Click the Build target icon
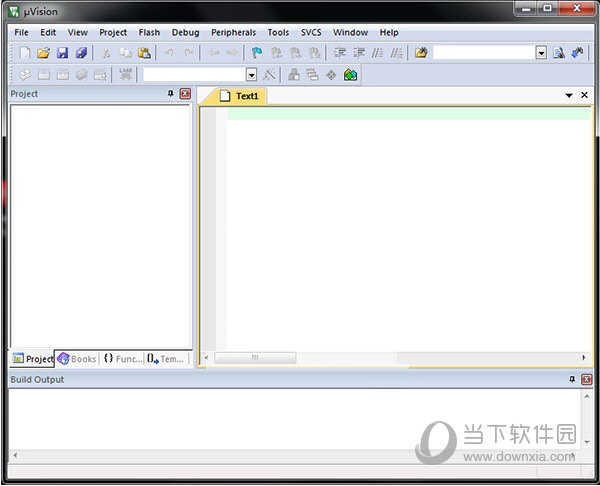Viewport: 600px width, 486px height. (x=44, y=75)
